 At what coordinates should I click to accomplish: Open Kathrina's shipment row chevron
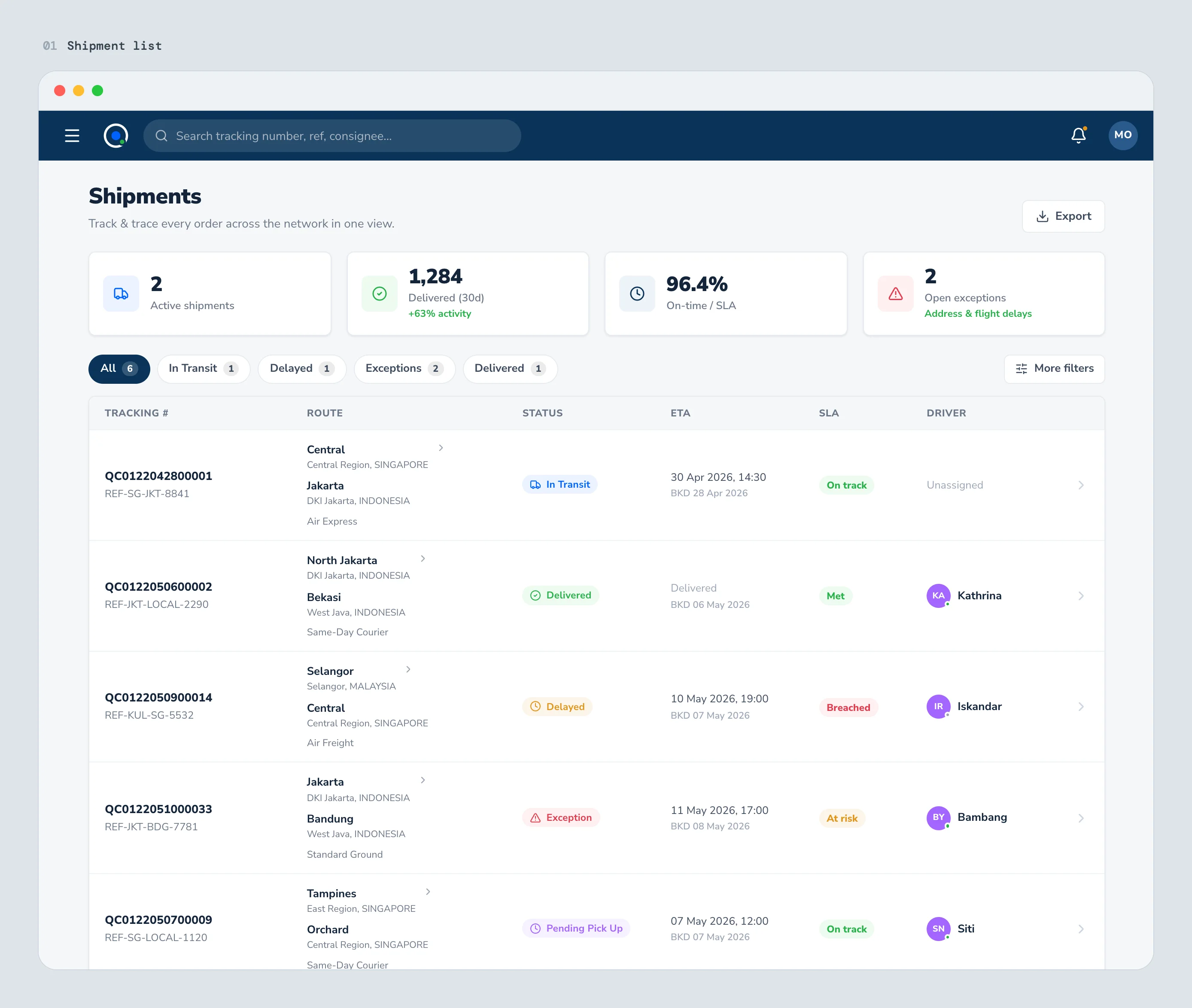pos(1080,596)
